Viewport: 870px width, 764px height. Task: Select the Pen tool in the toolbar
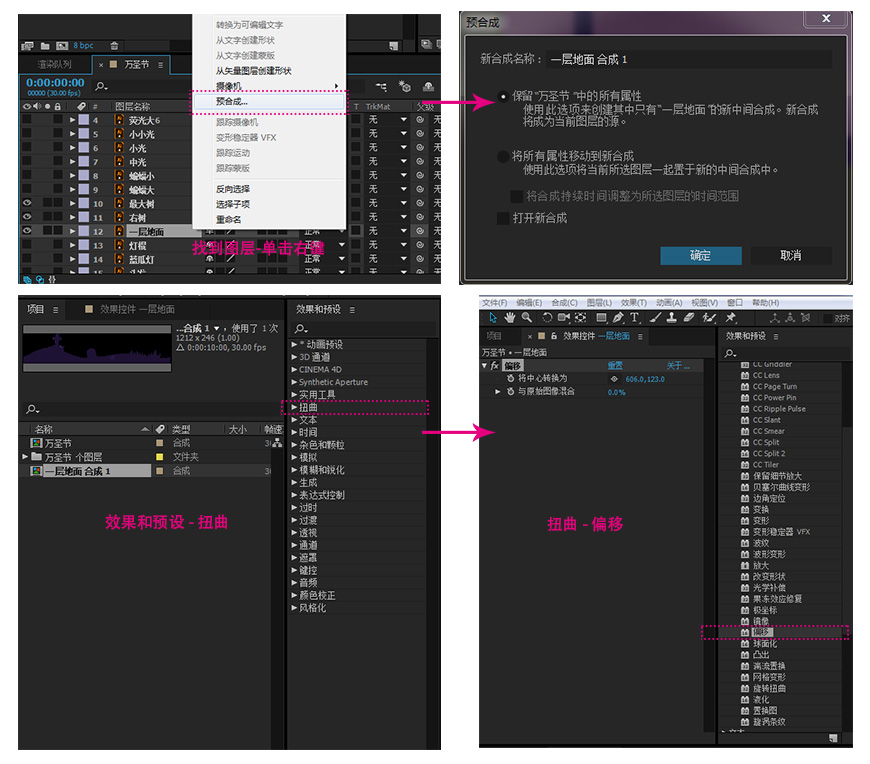(x=618, y=318)
